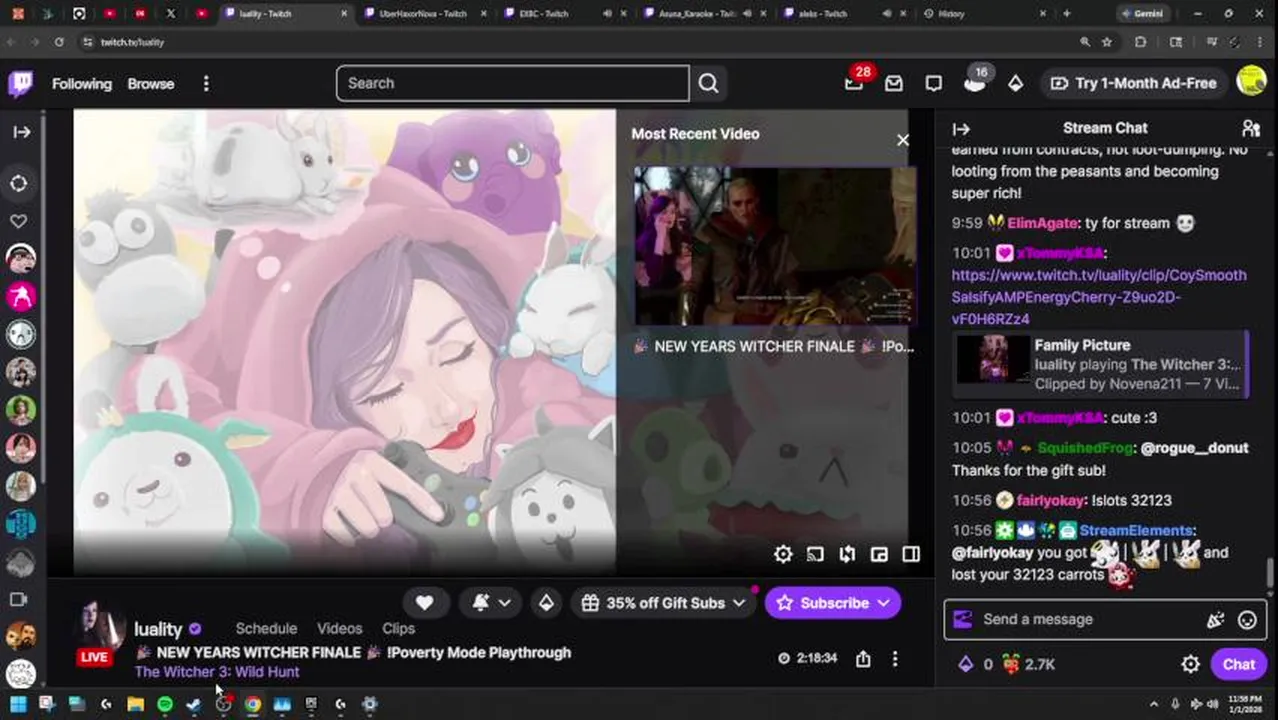Toggle theatre mode on the player

click(911, 554)
